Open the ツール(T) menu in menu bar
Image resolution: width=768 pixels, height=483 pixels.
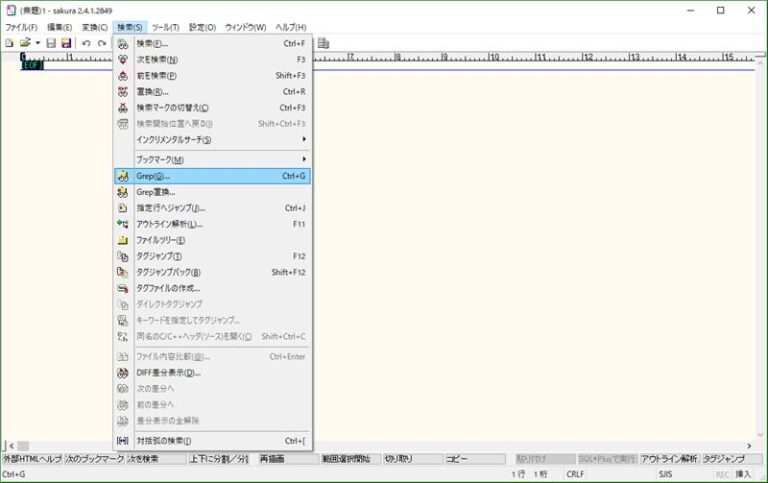pos(165,27)
